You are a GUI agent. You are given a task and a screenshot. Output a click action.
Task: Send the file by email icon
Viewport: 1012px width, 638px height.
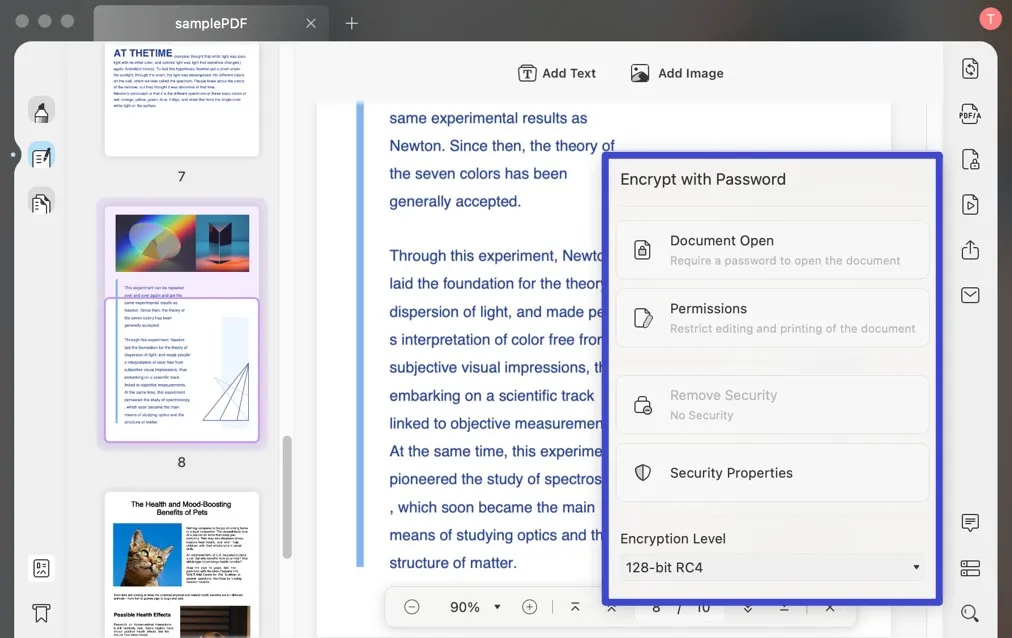pyautogui.click(x=970, y=295)
